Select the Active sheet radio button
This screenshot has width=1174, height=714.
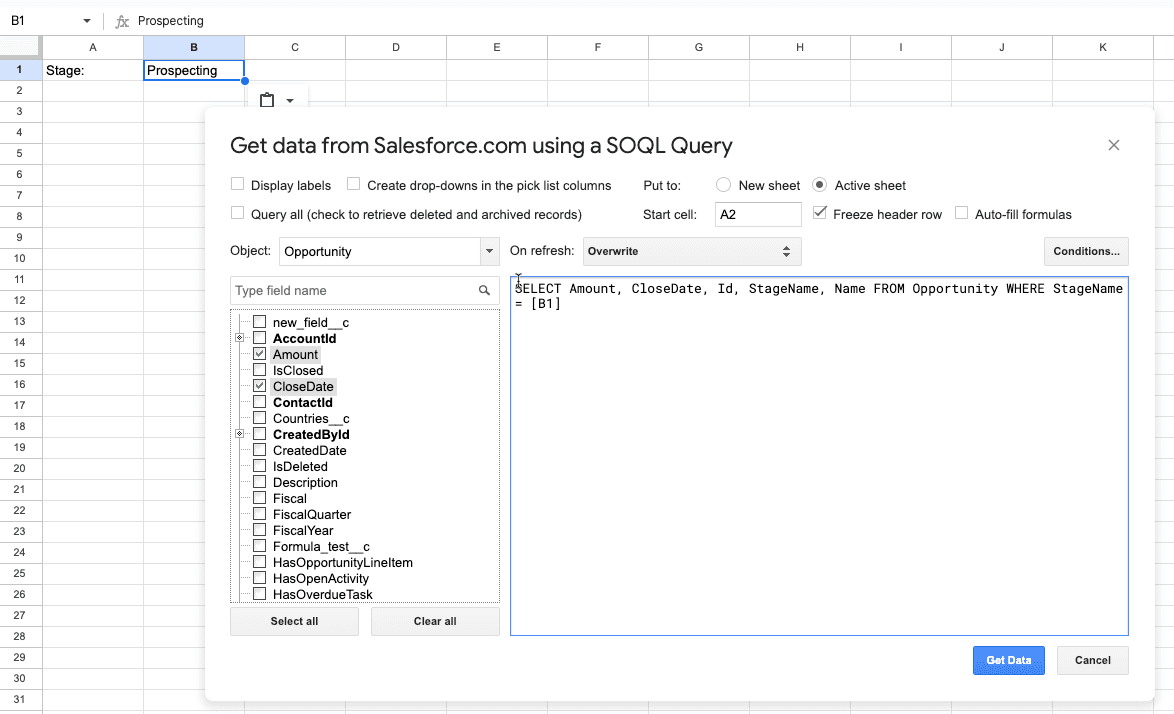click(x=820, y=185)
